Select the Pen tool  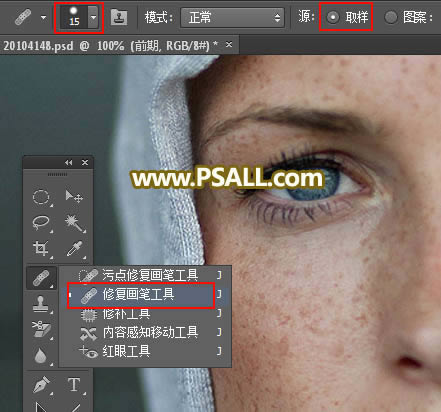[x=41, y=384]
